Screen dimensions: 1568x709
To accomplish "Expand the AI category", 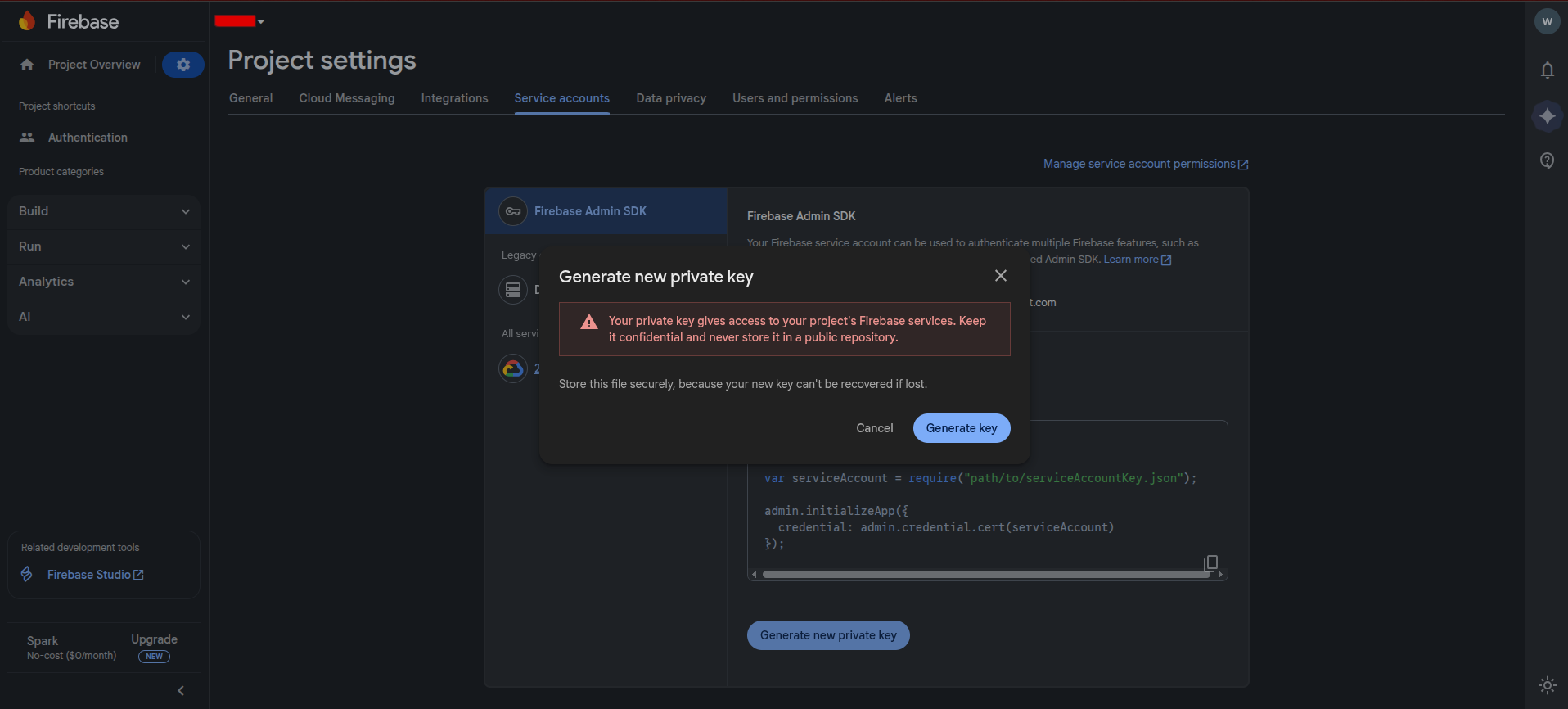I will click(x=104, y=317).
